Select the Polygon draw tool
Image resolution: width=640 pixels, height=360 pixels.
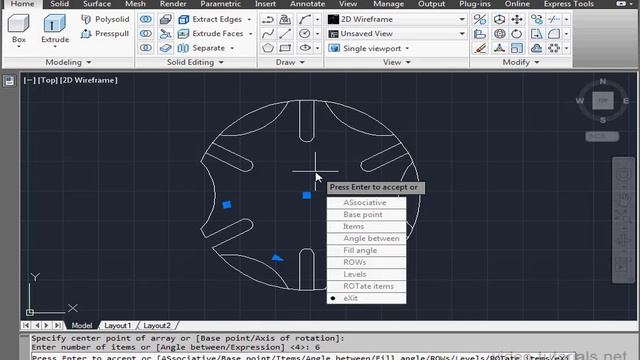pos(268,48)
